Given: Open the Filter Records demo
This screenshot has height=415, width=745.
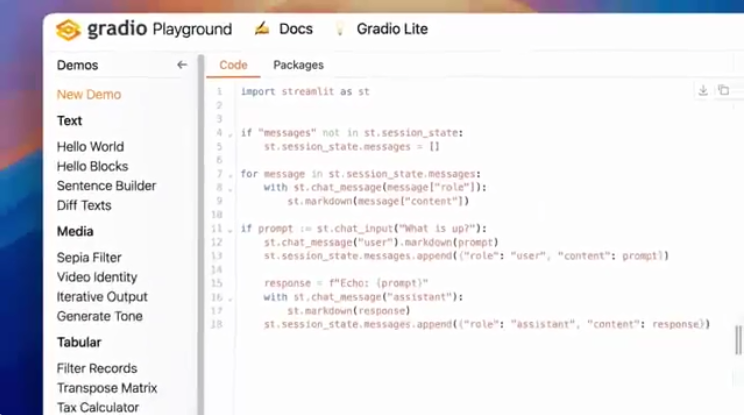Looking at the screenshot, I should click(97, 368).
